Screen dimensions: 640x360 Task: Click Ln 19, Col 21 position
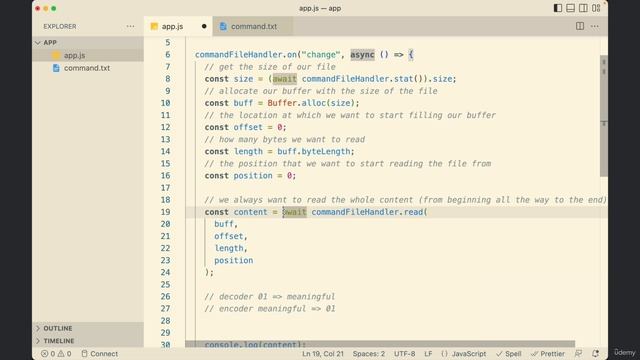[323, 353]
